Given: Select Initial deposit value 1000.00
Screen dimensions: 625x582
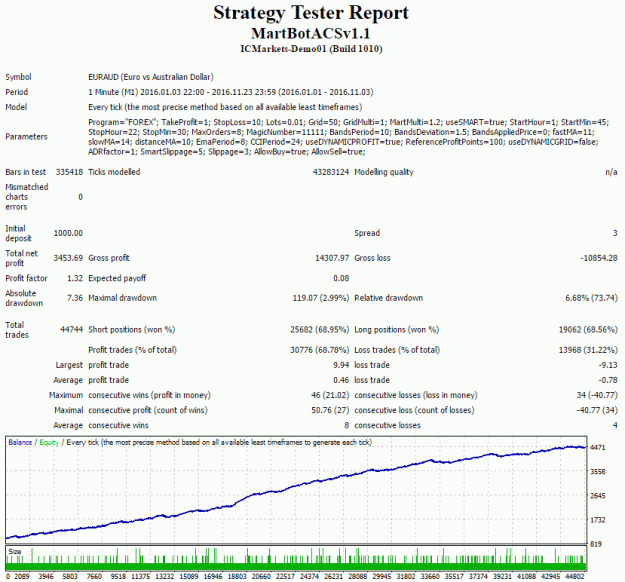Looking at the screenshot, I should (x=68, y=233).
